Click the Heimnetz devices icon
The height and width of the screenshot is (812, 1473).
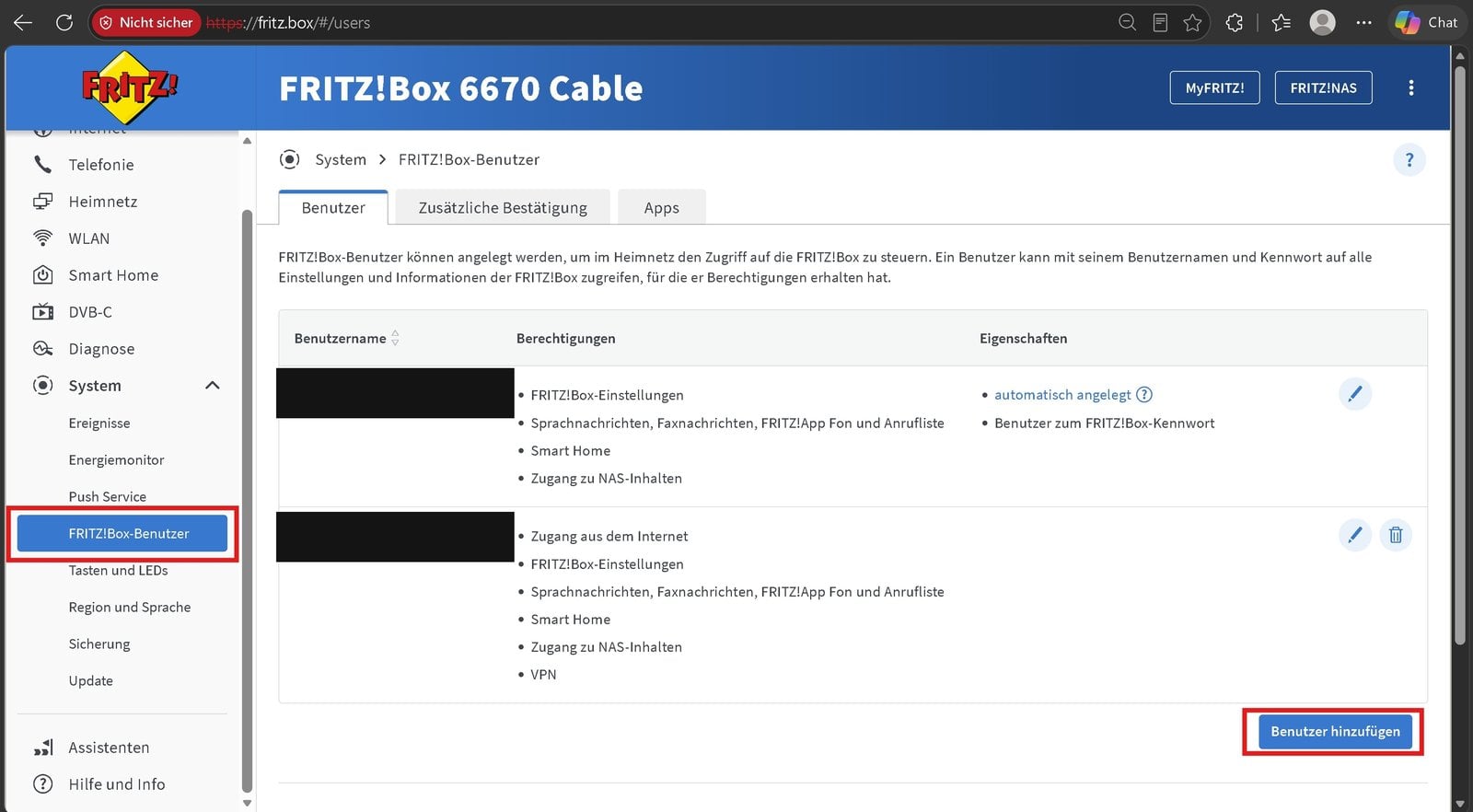tap(42, 202)
